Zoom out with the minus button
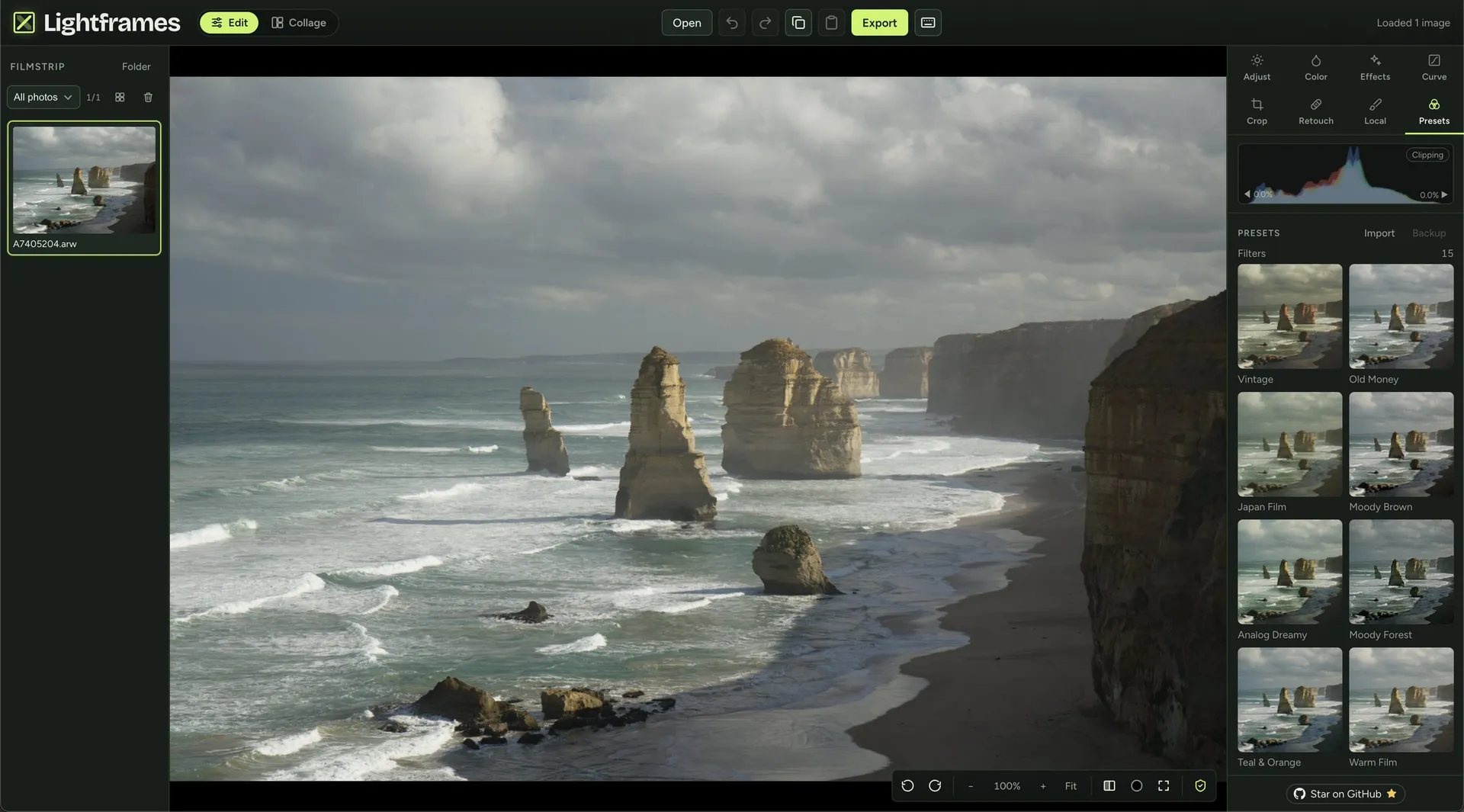 [970, 786]
